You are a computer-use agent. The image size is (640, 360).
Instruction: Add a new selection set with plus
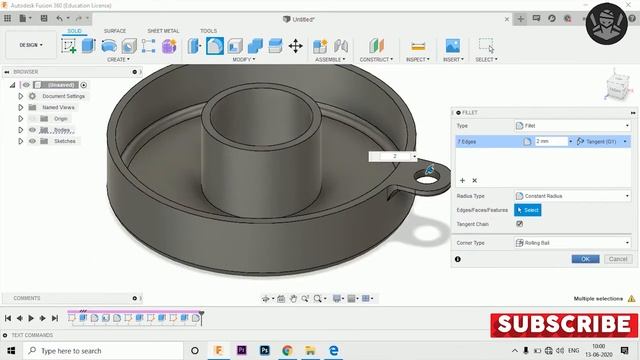point(462,180)
